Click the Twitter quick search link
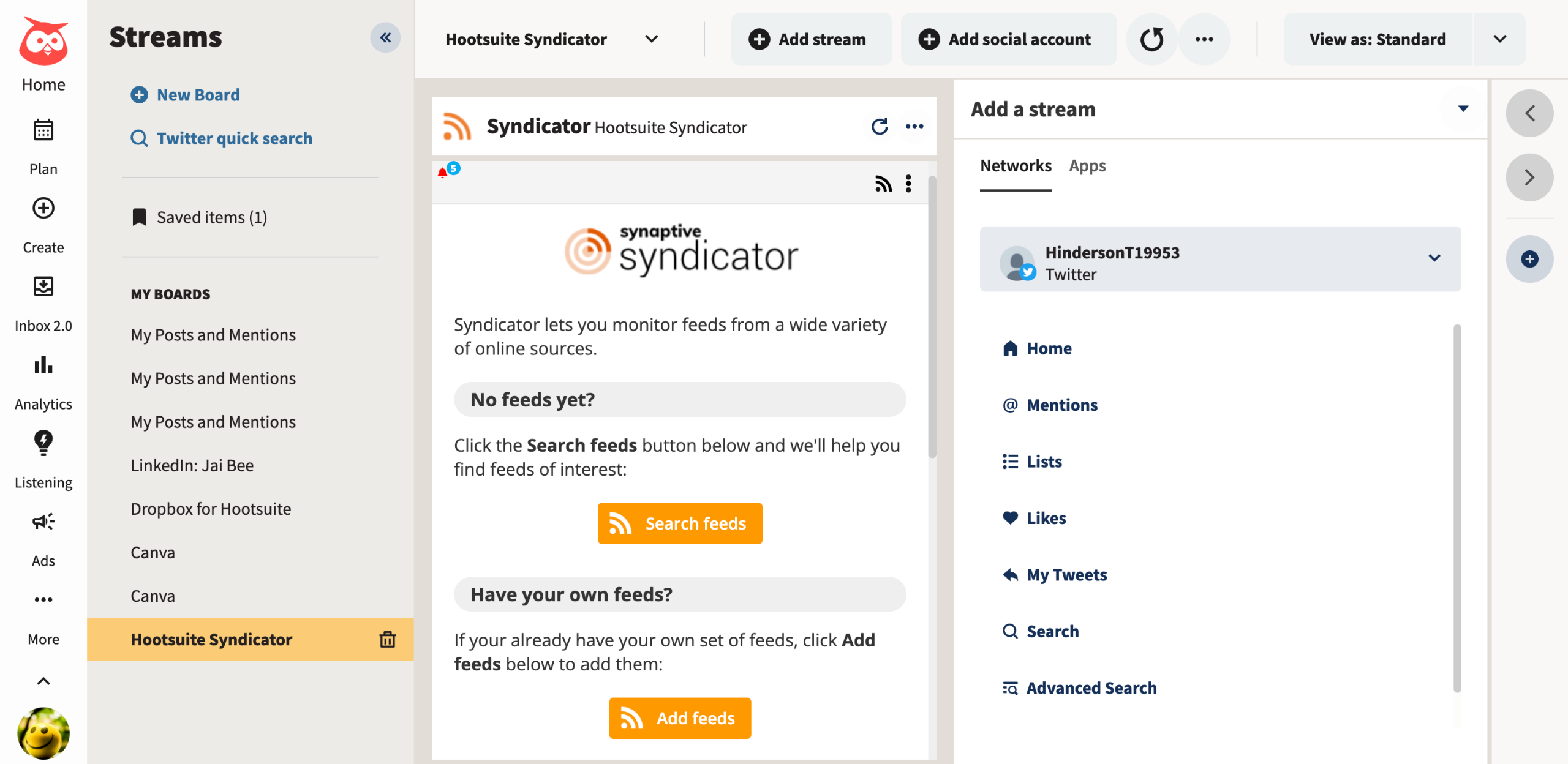Screen dimensions: 1568x764 (234, 138)
